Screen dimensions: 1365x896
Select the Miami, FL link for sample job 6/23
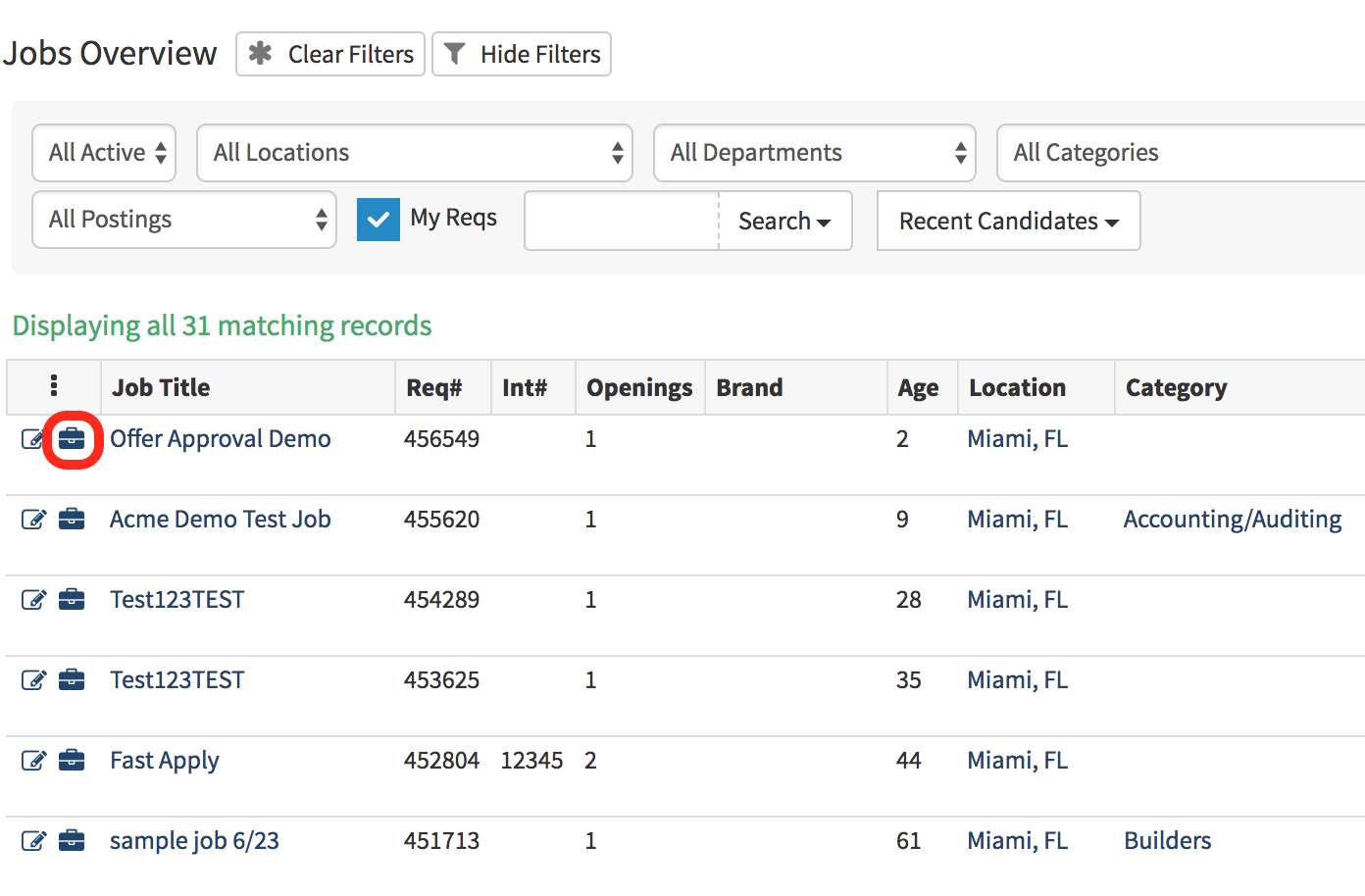[1017, 840]
